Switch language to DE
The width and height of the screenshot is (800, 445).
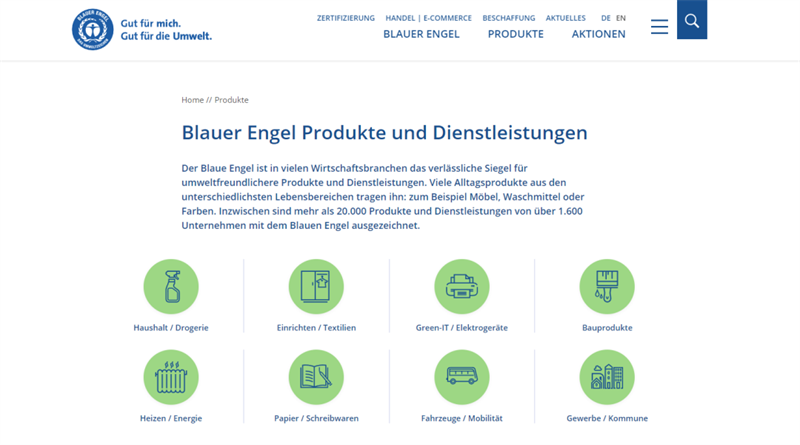[x=606, y=18]
